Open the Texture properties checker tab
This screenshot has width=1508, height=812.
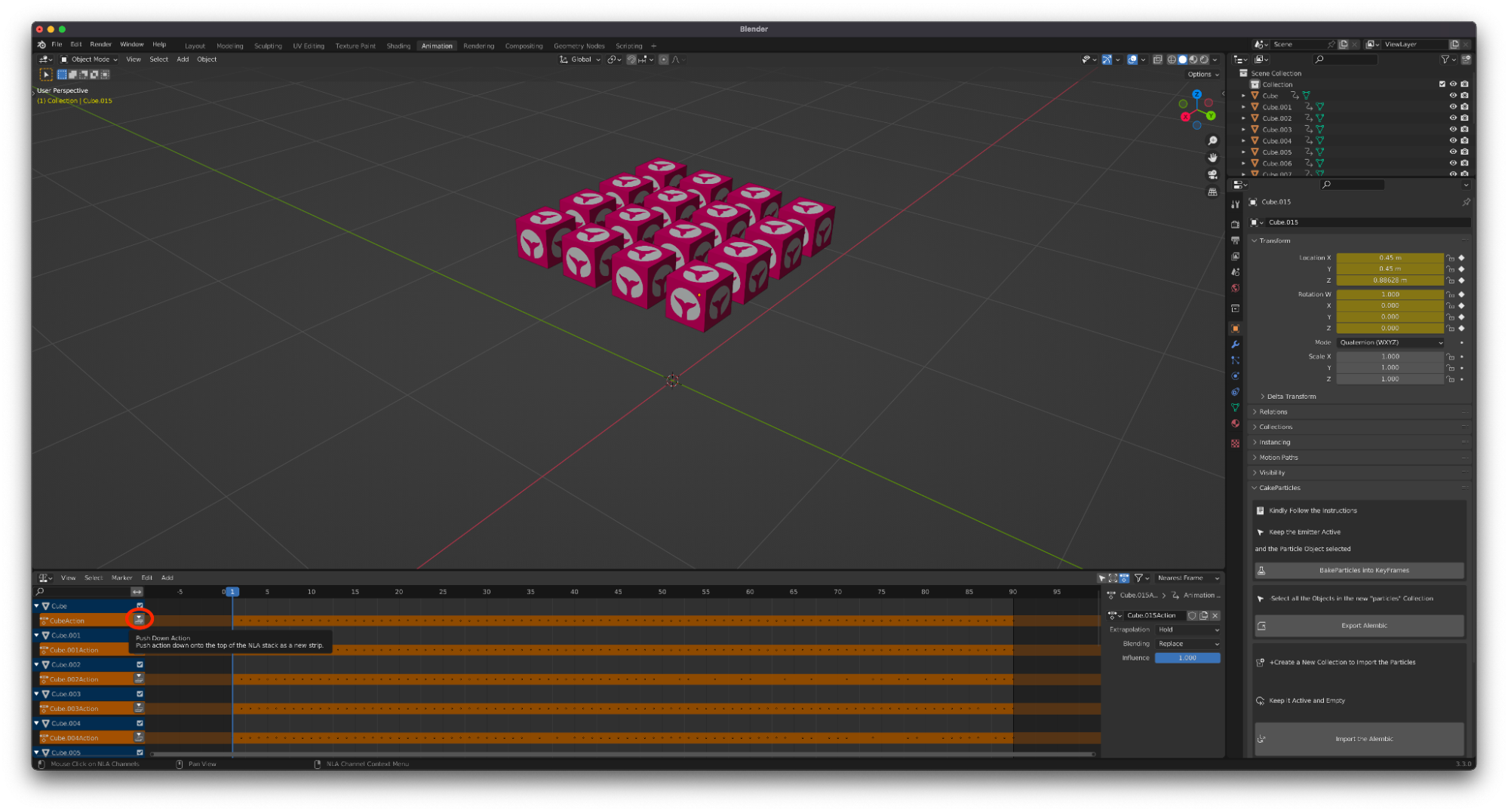(x=1235, y=443)
